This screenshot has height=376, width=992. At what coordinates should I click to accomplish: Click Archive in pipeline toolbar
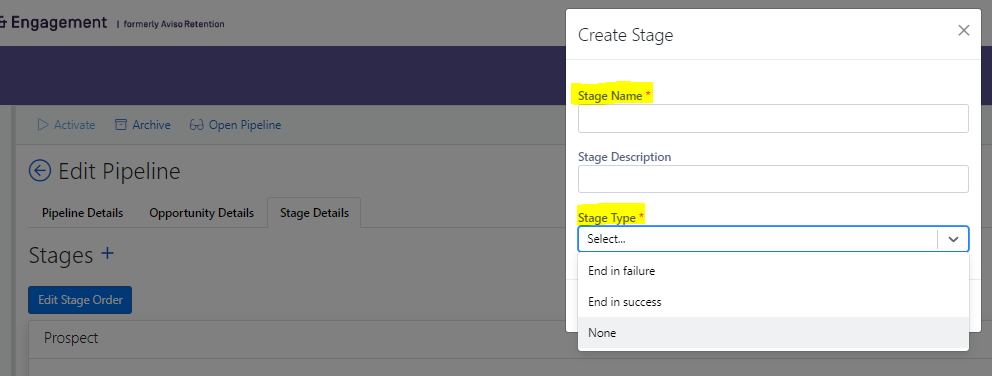tap(142, 125)
